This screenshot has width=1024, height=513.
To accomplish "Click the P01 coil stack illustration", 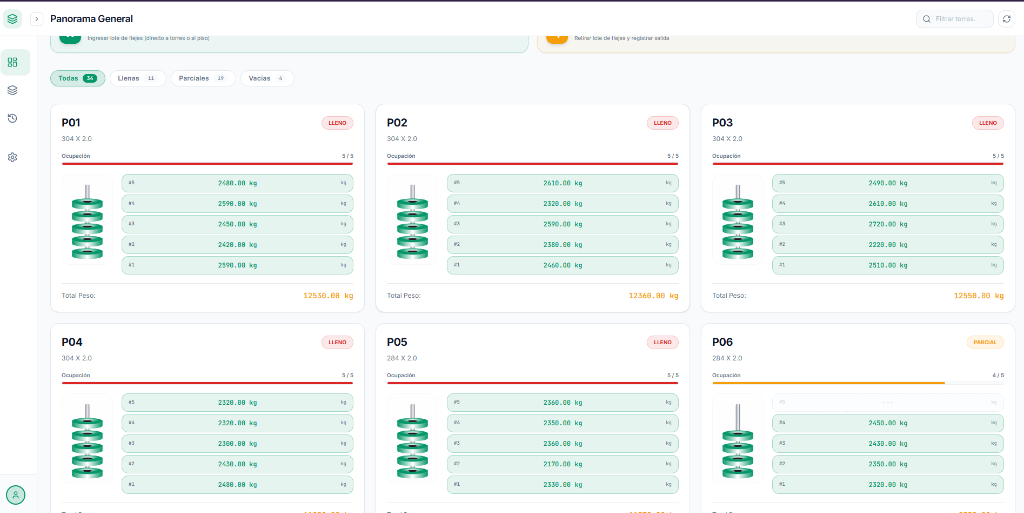I will pyautogui.click(x=87, y=219).
